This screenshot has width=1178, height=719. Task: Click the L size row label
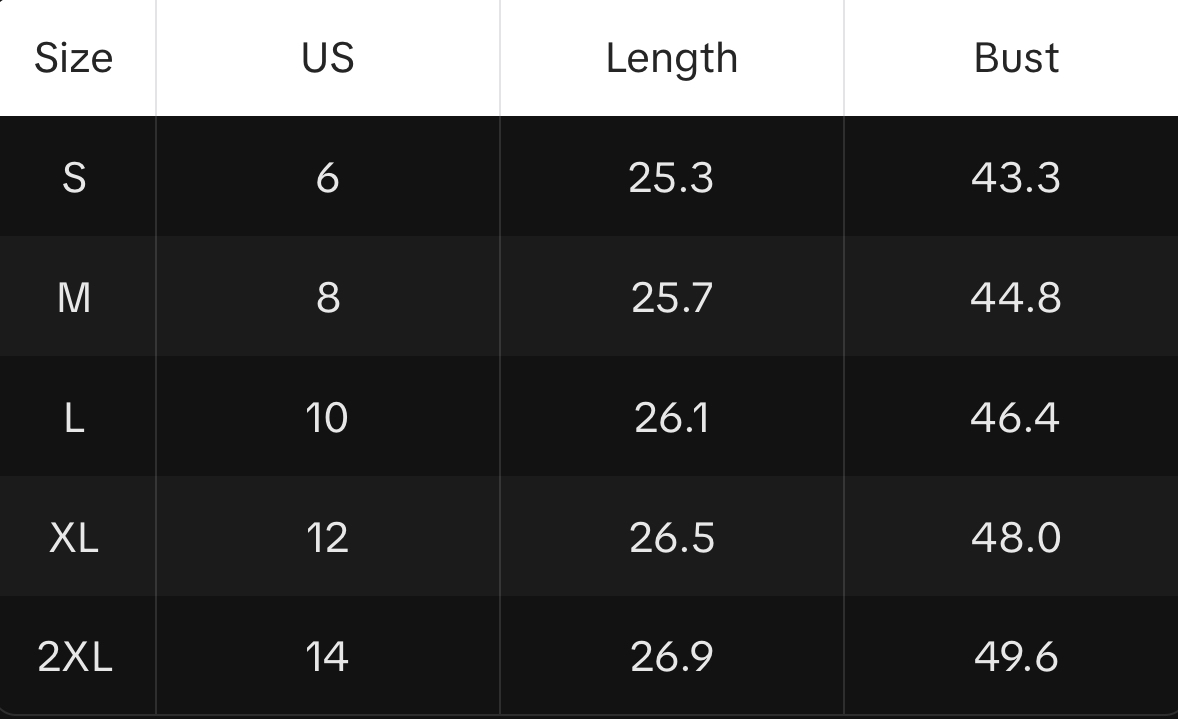point(74,418)
